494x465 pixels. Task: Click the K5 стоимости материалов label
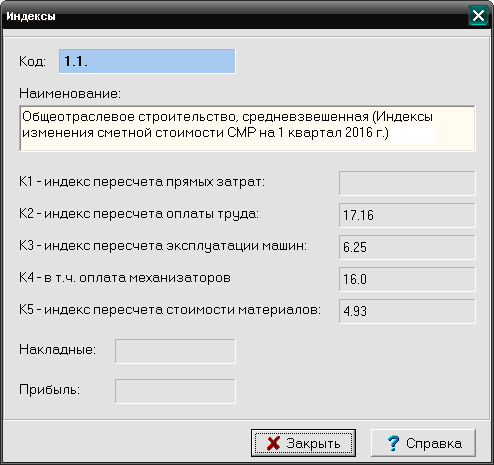click(x=170, y=310)
